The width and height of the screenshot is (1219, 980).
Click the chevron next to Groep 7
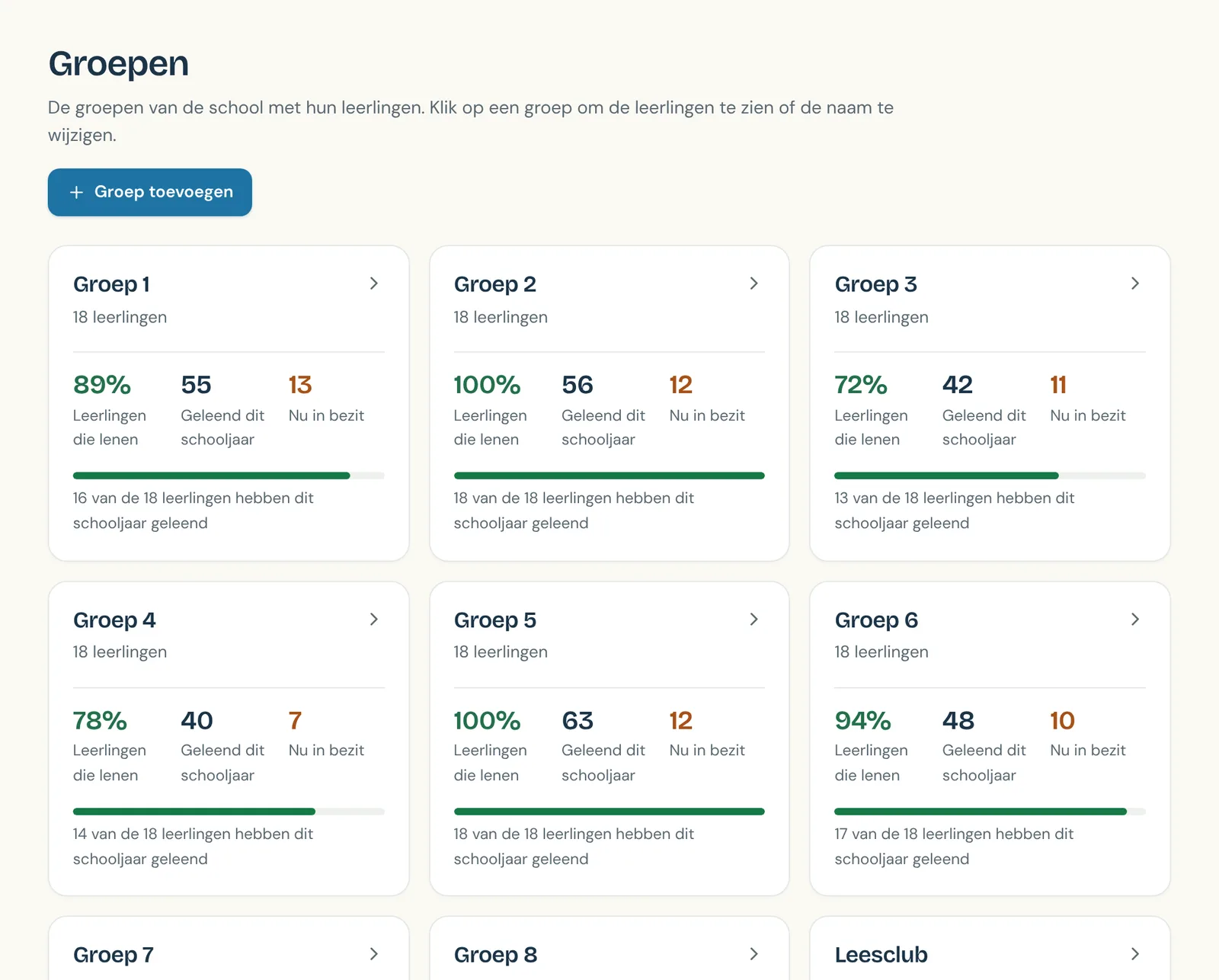(373, 954)
